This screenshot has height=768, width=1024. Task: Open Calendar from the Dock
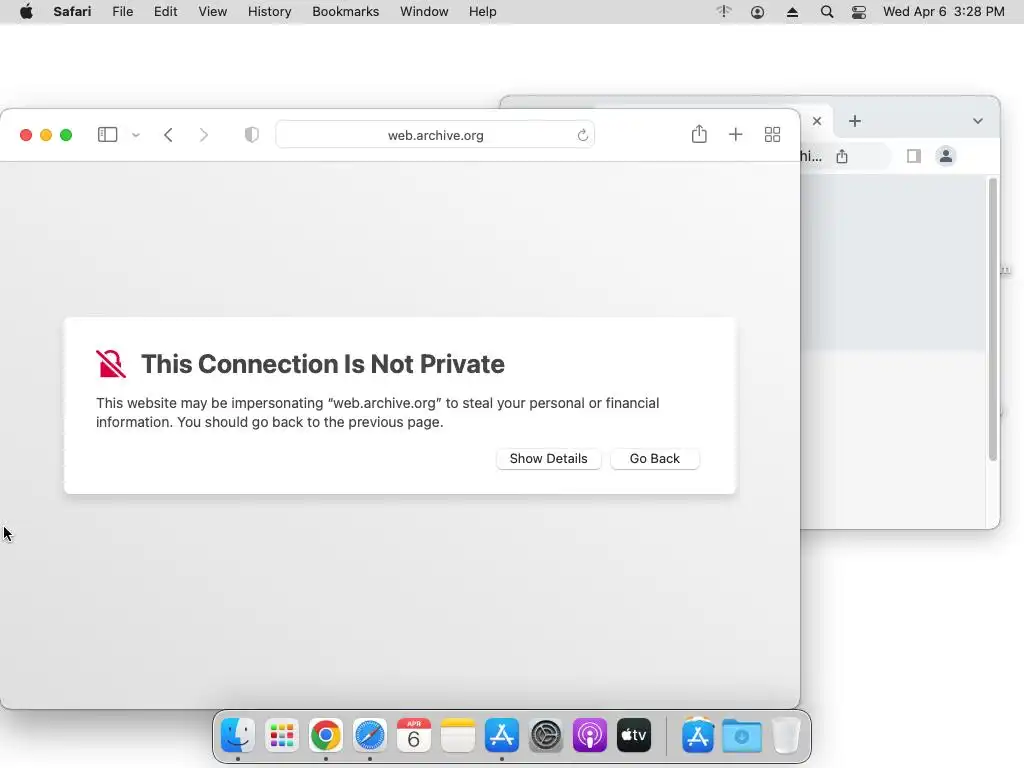413,735
